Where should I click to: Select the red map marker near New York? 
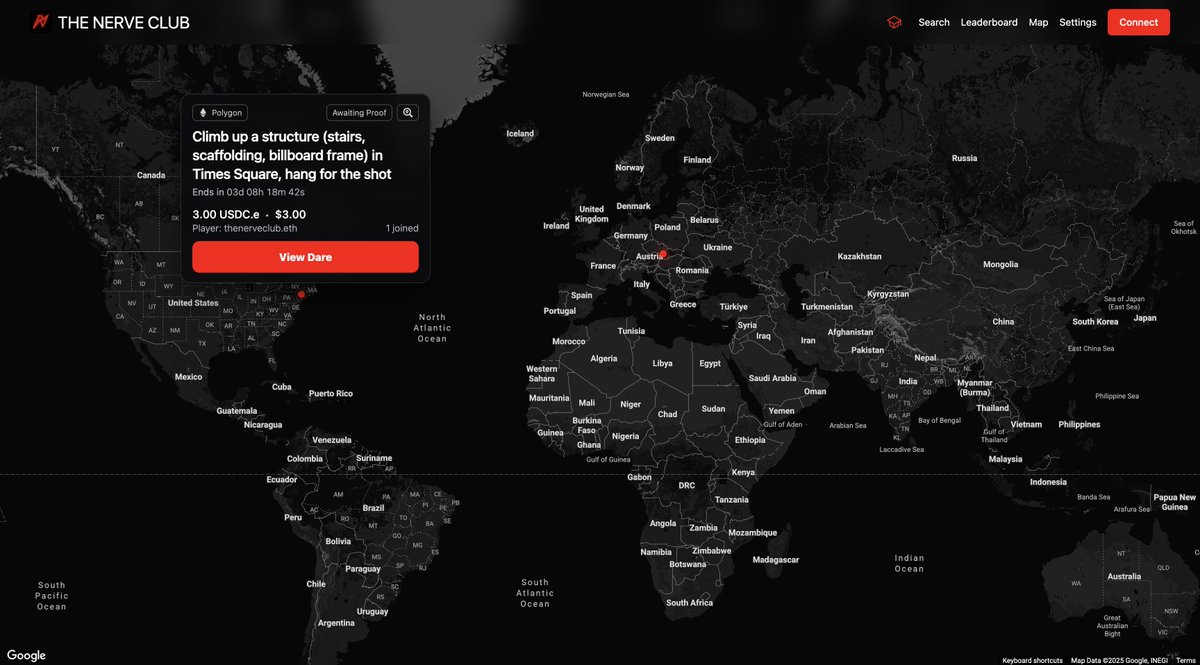(301, 294)
